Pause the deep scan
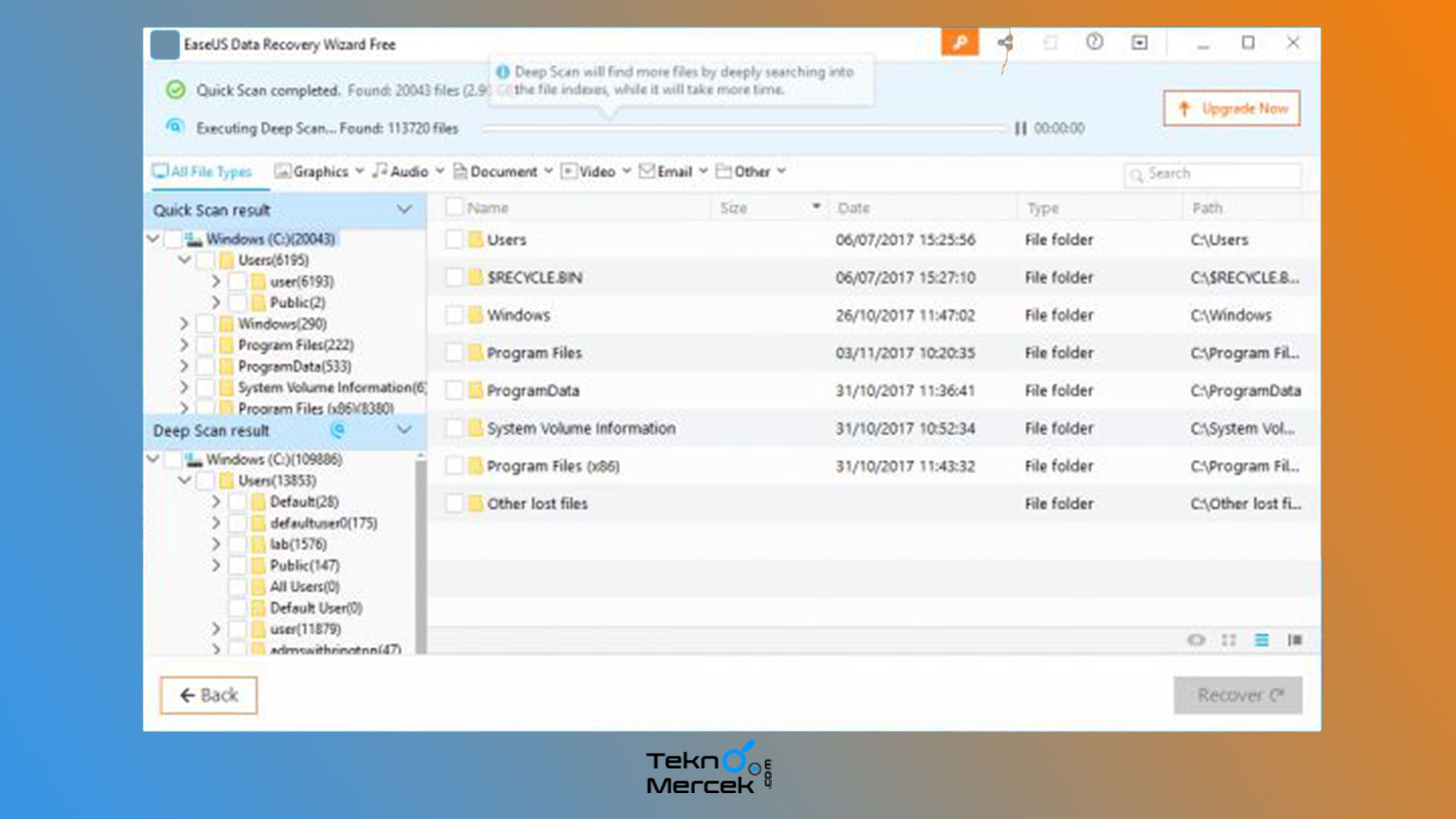Image resolution: width=1456 pixels, height=819 pixels. [1021, 128]
